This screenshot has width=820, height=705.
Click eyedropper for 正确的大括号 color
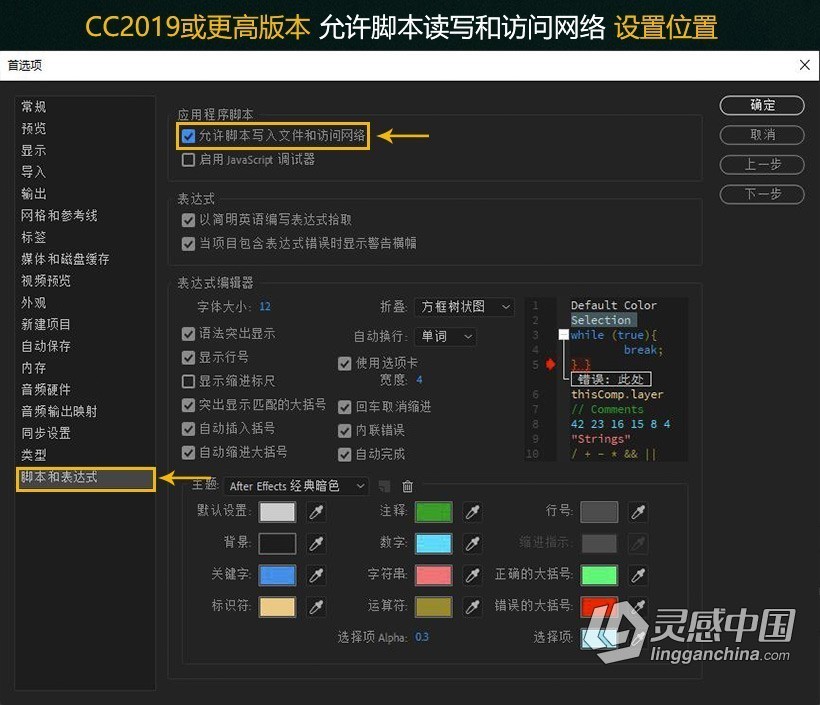(x=637, y=575)
